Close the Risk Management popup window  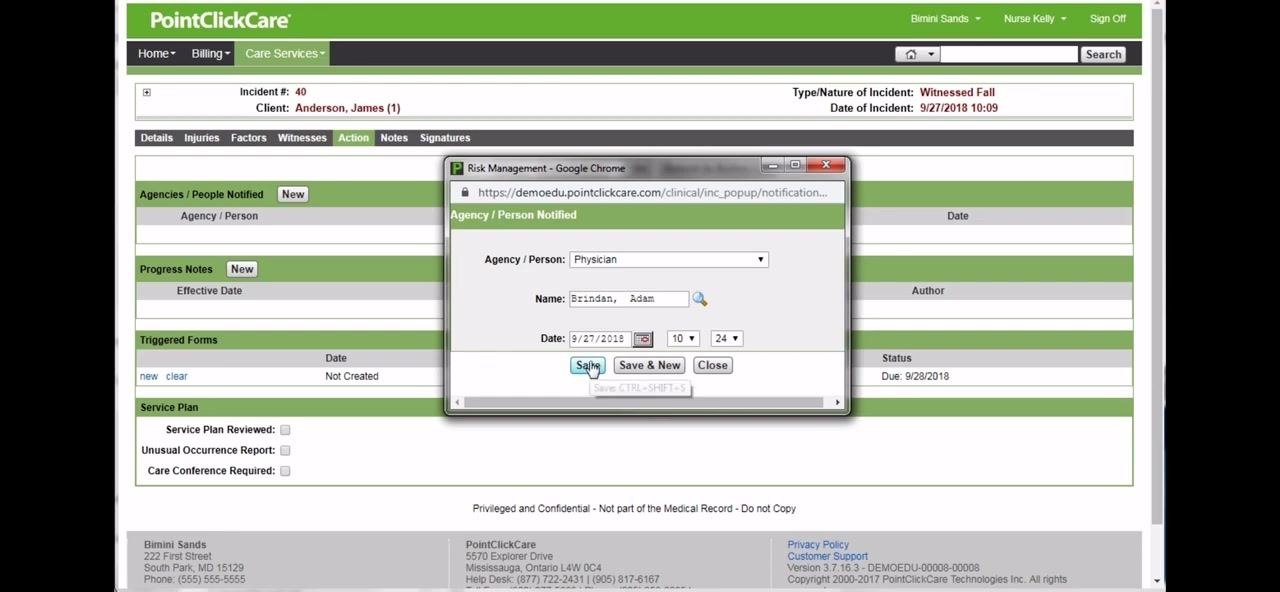click(826, 166)
